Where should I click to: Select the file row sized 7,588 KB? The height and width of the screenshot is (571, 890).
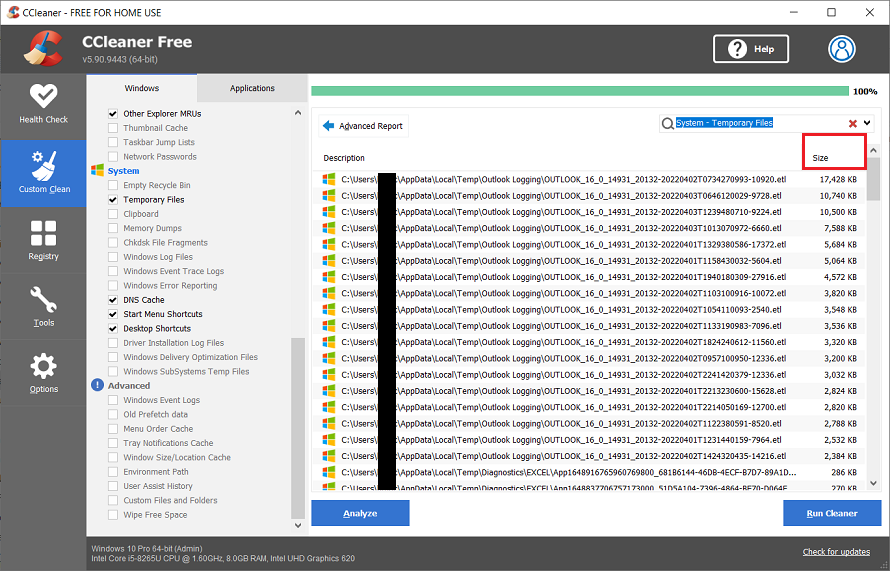tap(589, 228)
